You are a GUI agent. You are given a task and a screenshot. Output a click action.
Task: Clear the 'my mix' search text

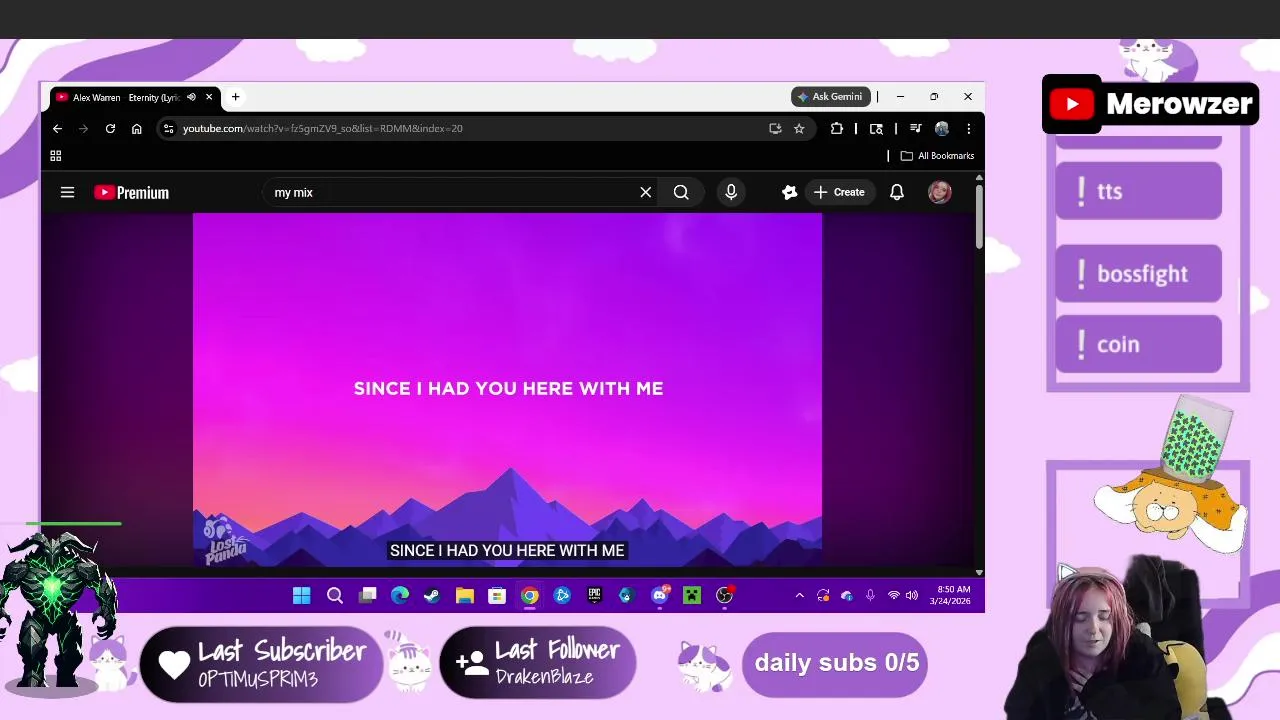646,192
